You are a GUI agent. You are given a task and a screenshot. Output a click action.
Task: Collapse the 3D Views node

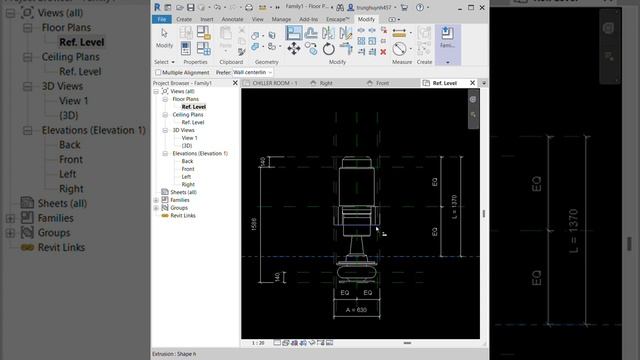click(x=165, y=130)
